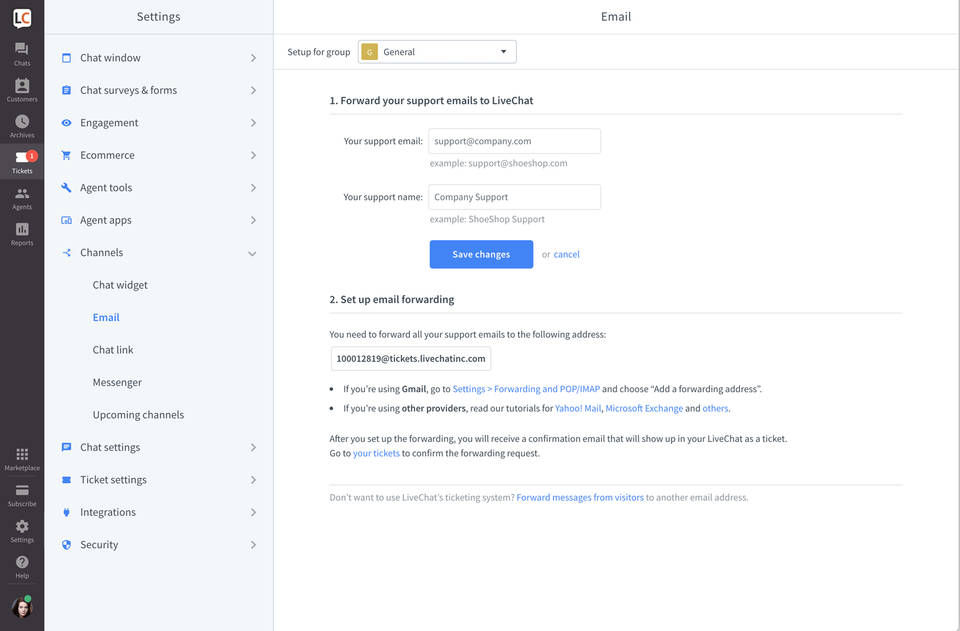Select Chat widget under Channels

coord(120,285)
